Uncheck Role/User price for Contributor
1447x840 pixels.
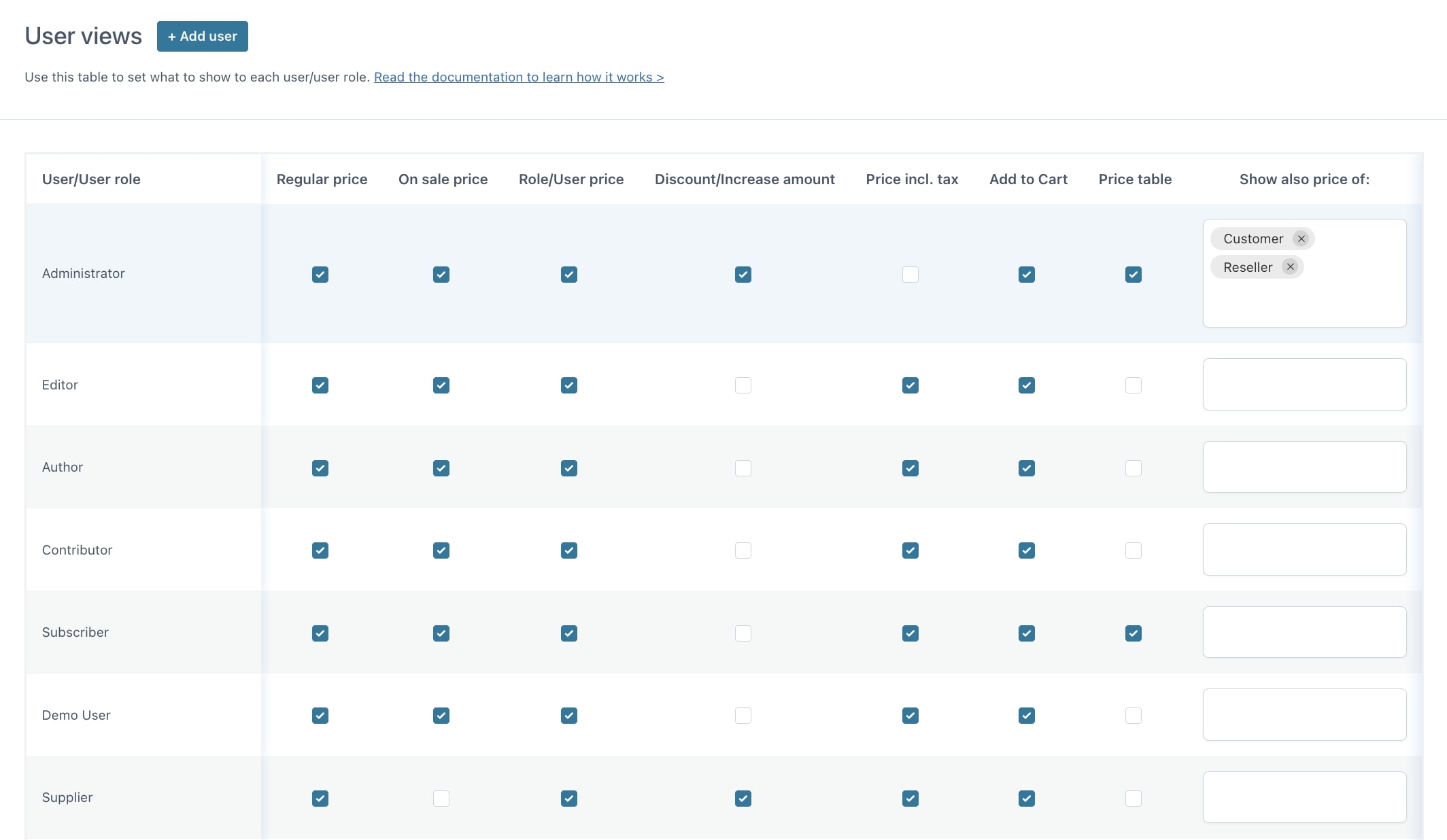point(569,550)
